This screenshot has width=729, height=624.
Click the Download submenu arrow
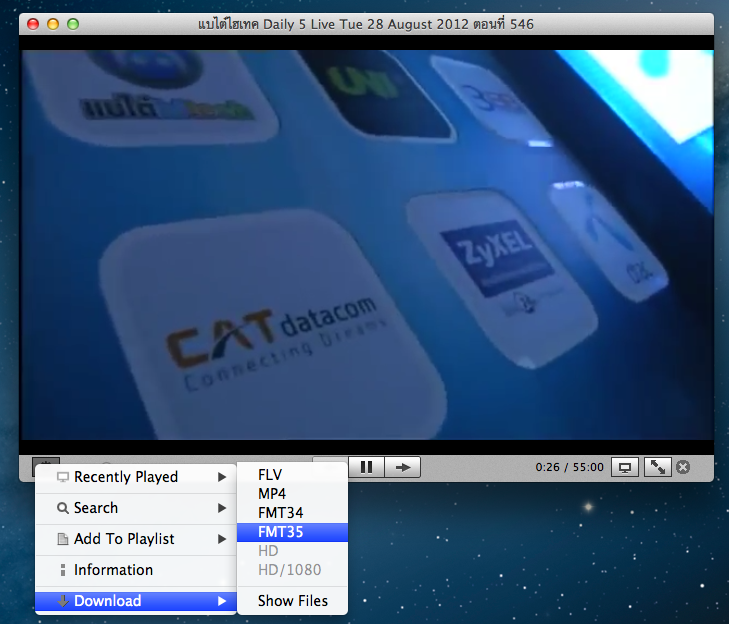click(222, 601)
